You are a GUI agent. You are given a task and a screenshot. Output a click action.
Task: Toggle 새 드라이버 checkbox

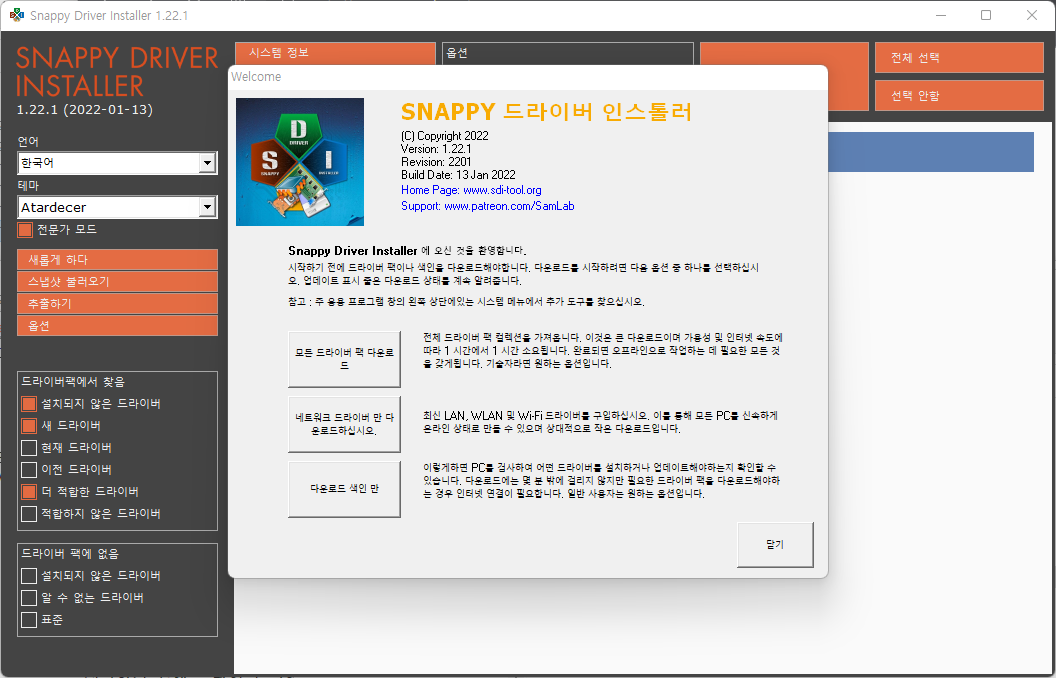[x=28, y=426]
